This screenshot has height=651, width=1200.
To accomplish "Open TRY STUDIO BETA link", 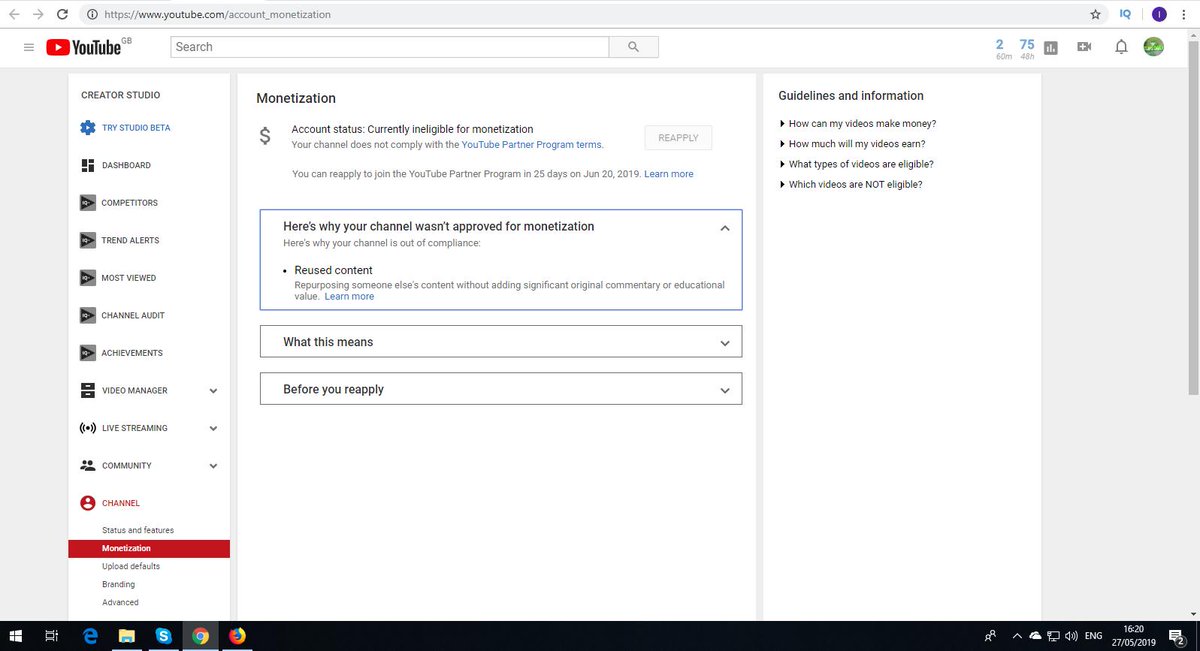I will coord(136,128).
